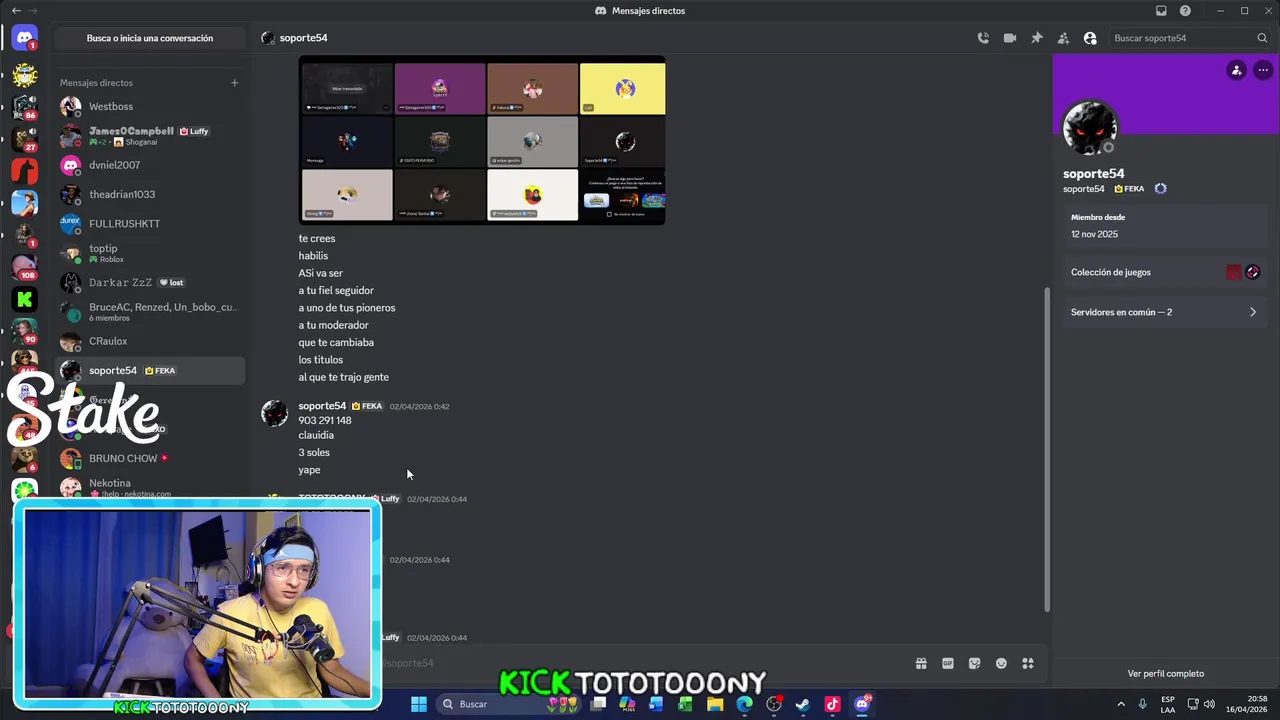The height and width of the screenshot is (720, 1280).
Task: Open the Kick server icon
Action: (25, 299)
